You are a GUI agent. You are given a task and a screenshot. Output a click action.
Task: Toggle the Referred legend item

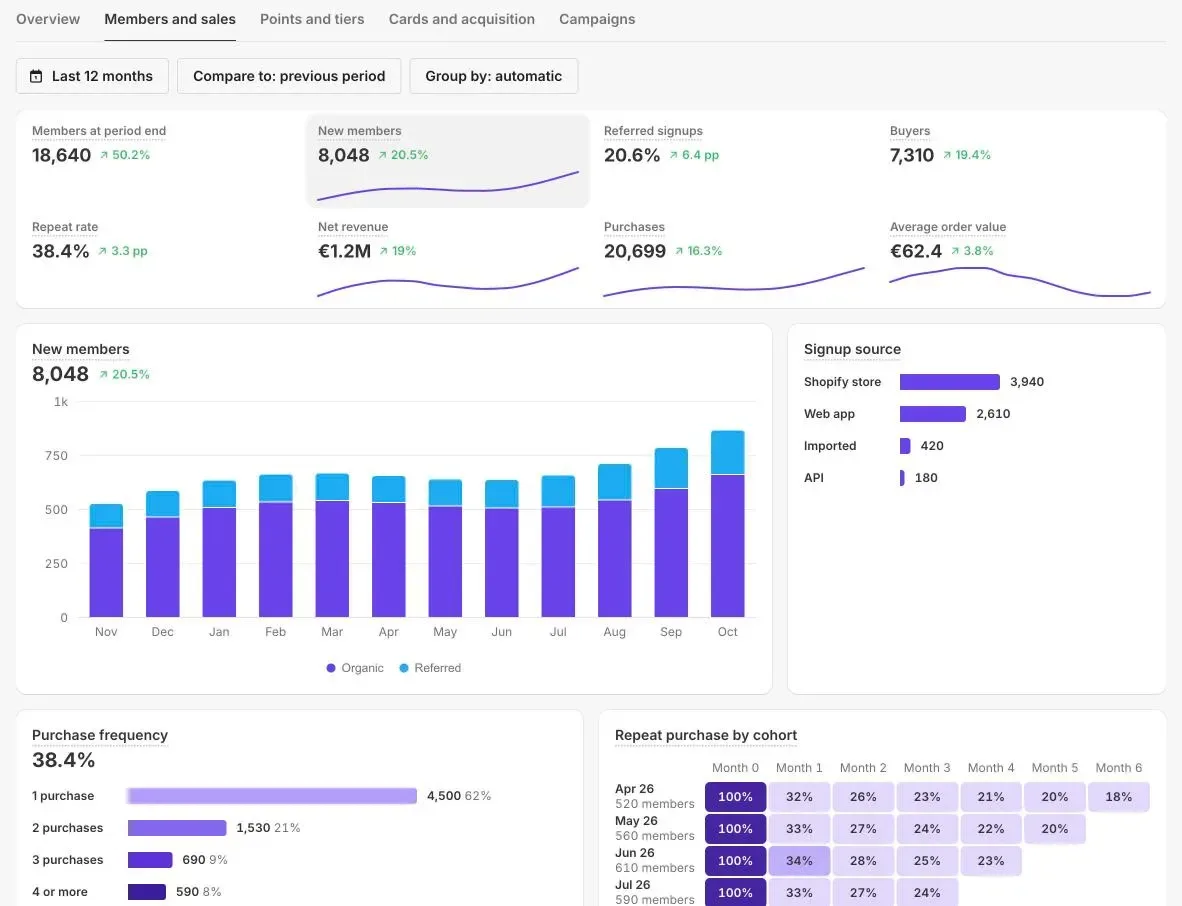430,668
